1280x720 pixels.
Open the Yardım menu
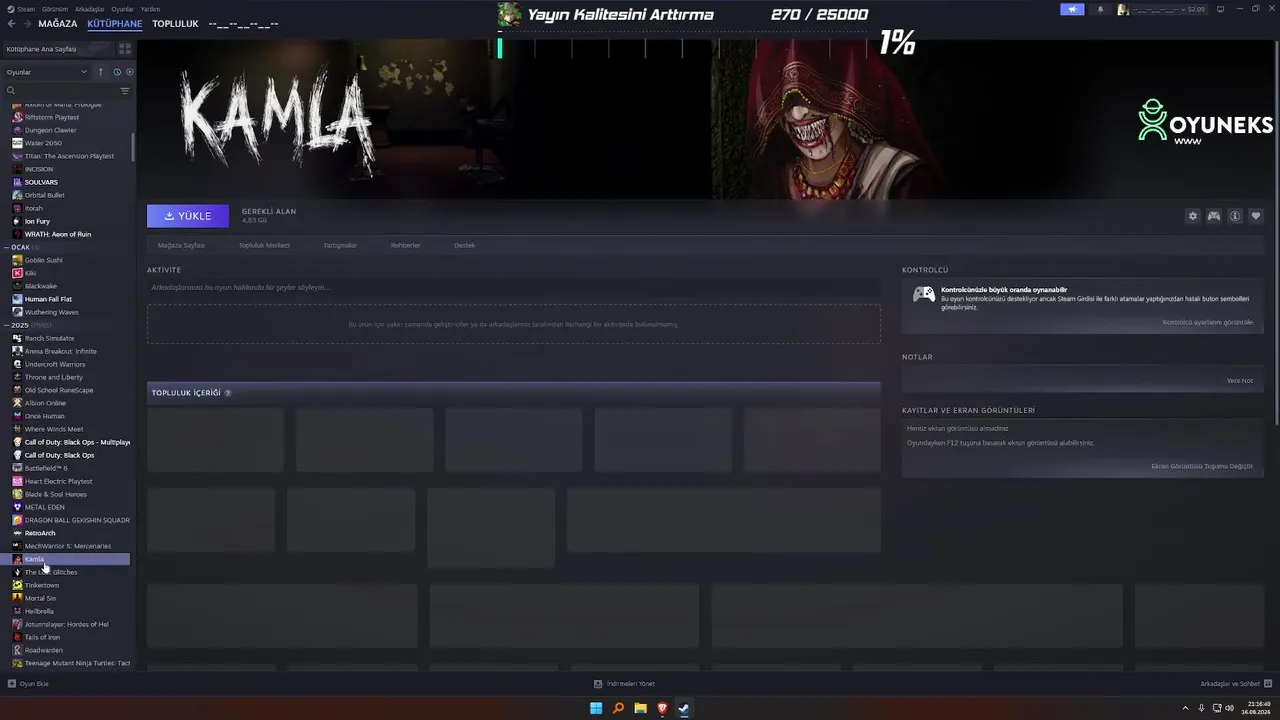[x=150, y=9]
